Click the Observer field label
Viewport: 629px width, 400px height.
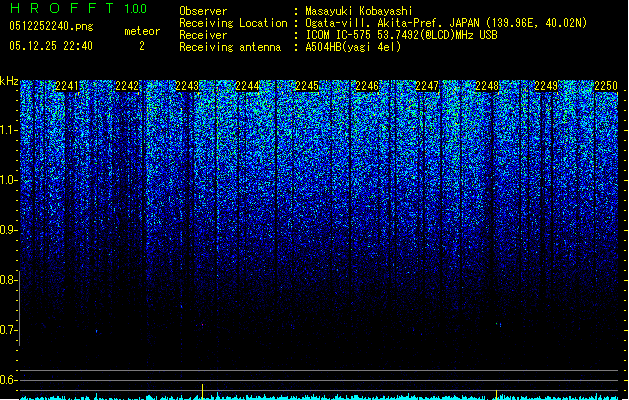point(203,11)
